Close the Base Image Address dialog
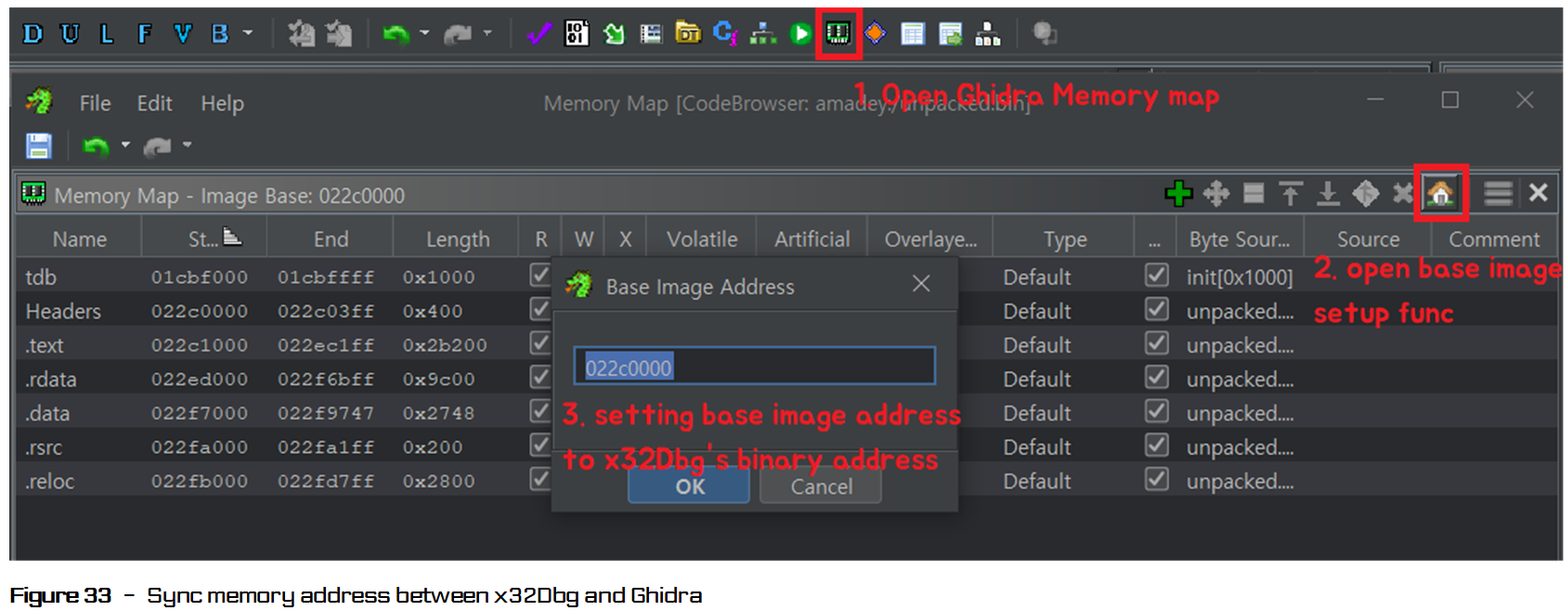Viewport: 1568px width, 611px height. click(x=921, y=284)
